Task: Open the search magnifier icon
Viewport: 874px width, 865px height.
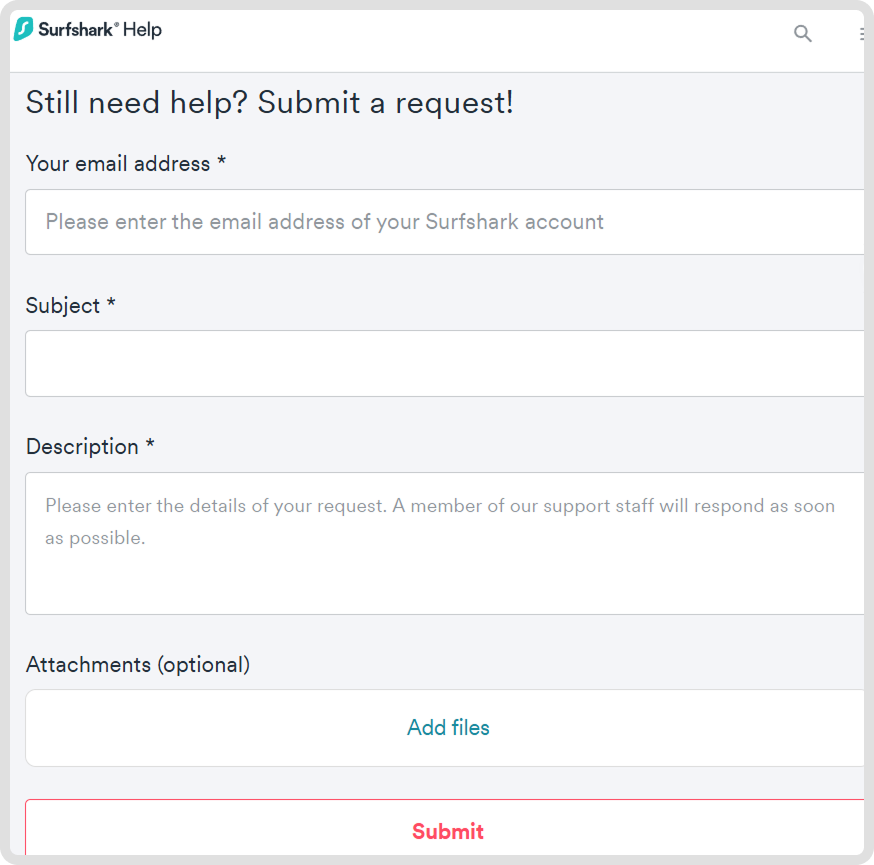Action: pos(802,33)
